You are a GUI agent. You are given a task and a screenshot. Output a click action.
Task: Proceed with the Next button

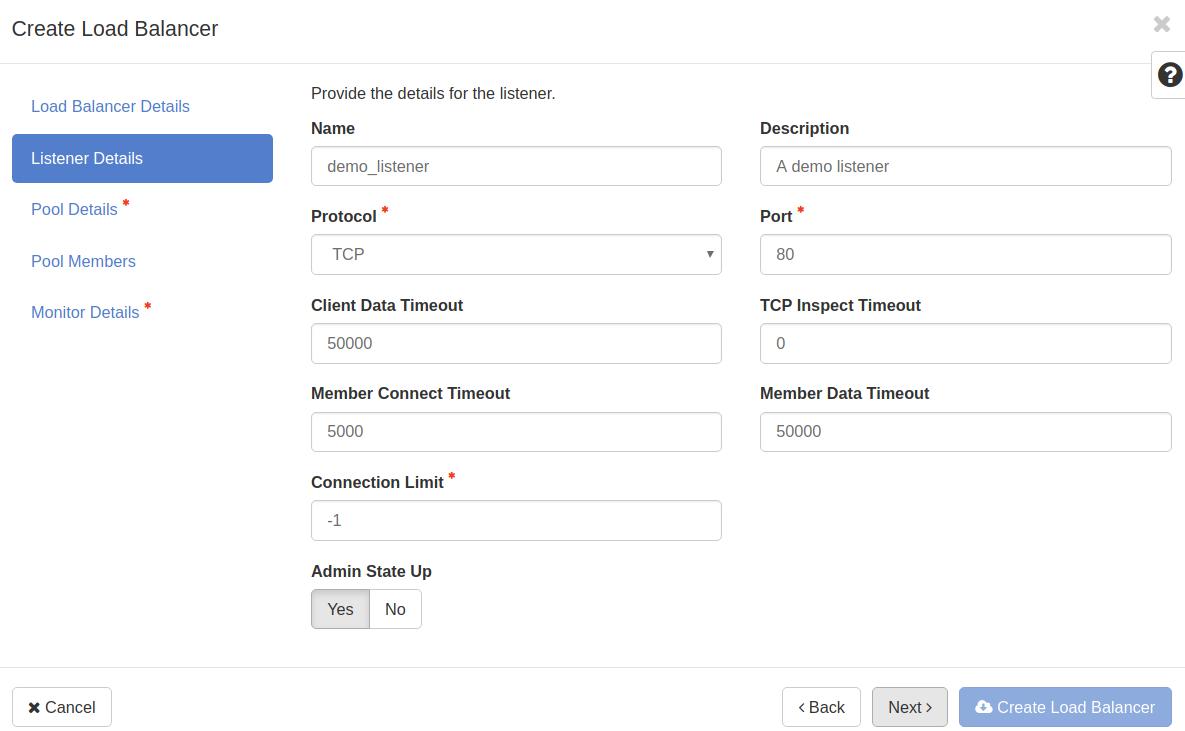(x=909, y=707)
